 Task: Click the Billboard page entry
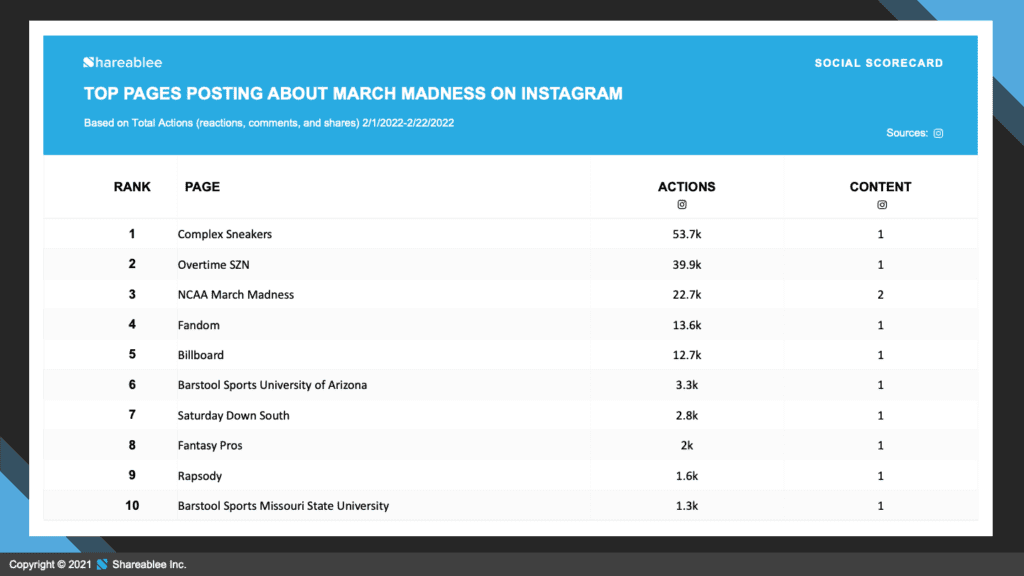point(200,355)
